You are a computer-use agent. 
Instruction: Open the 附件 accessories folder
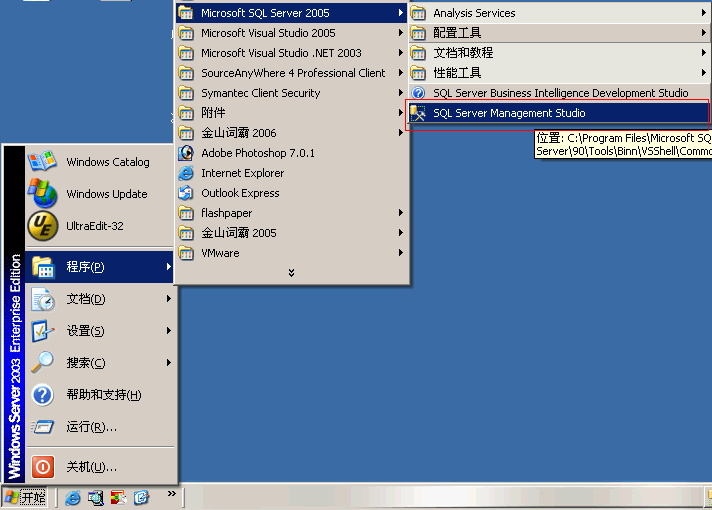coord(291,113)
